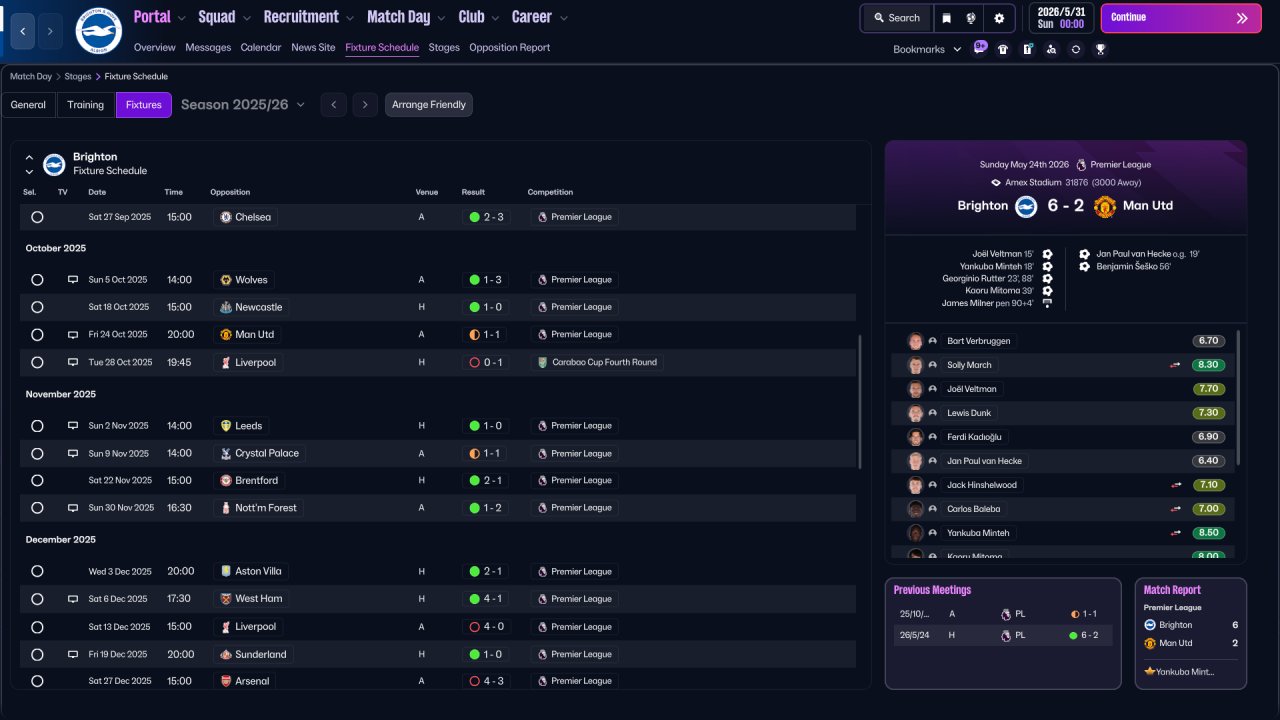Screen dimensions: 1280x720
Task: Click the Search button
Action: 896,18
